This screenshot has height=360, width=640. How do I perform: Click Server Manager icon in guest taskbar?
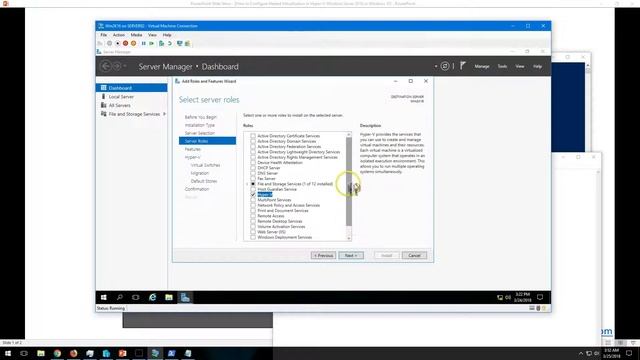(x=185, y=298)
